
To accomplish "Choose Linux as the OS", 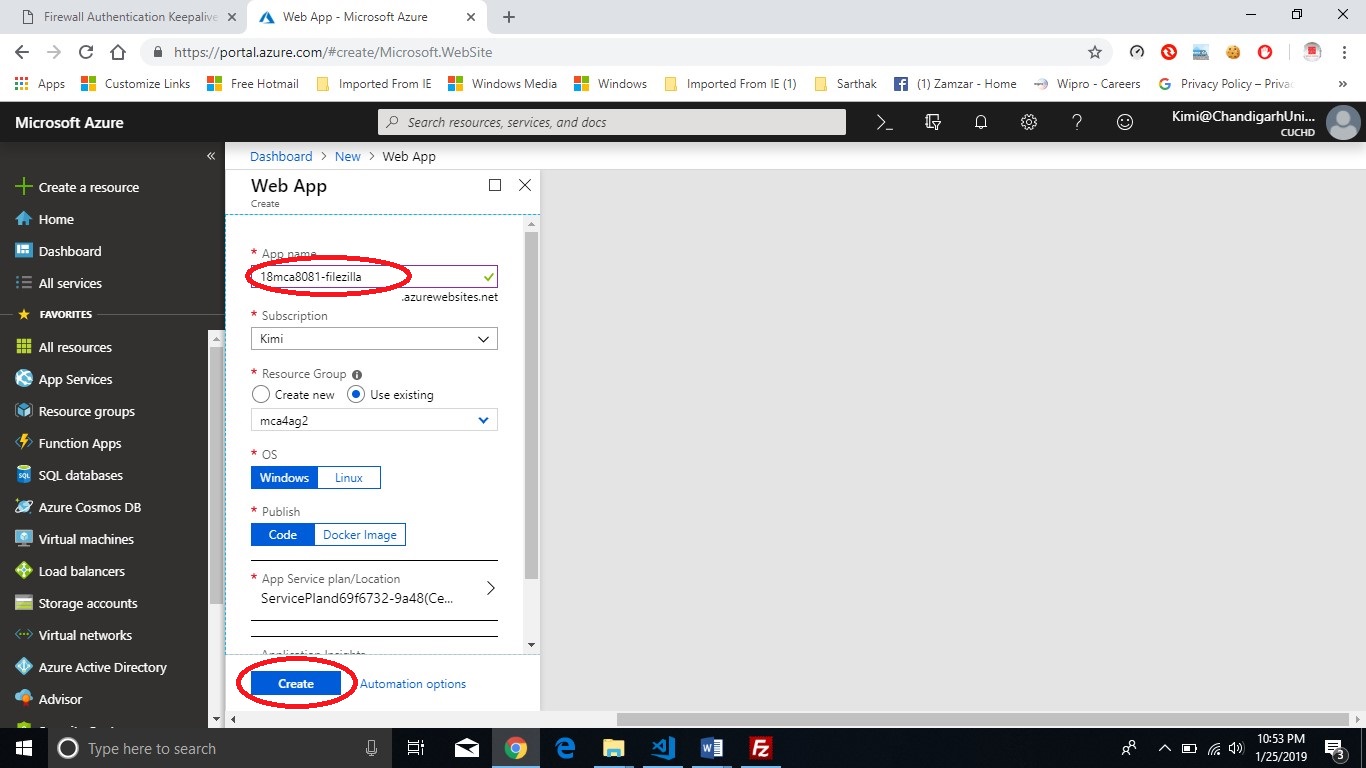I will point(349,478).
